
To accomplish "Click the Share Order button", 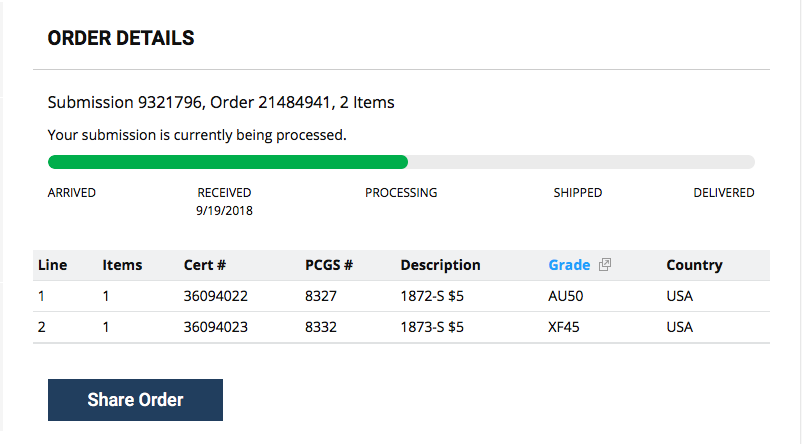I will (136, 400).
